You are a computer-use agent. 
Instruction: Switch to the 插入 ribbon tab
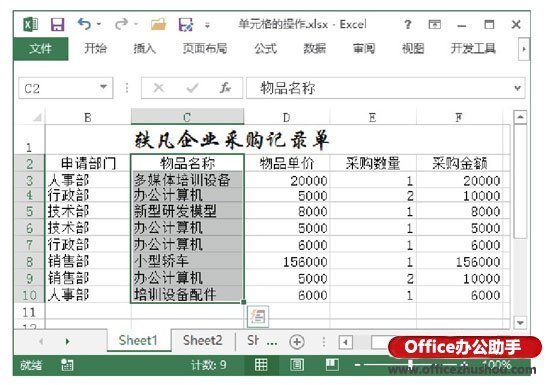[145, 48]
